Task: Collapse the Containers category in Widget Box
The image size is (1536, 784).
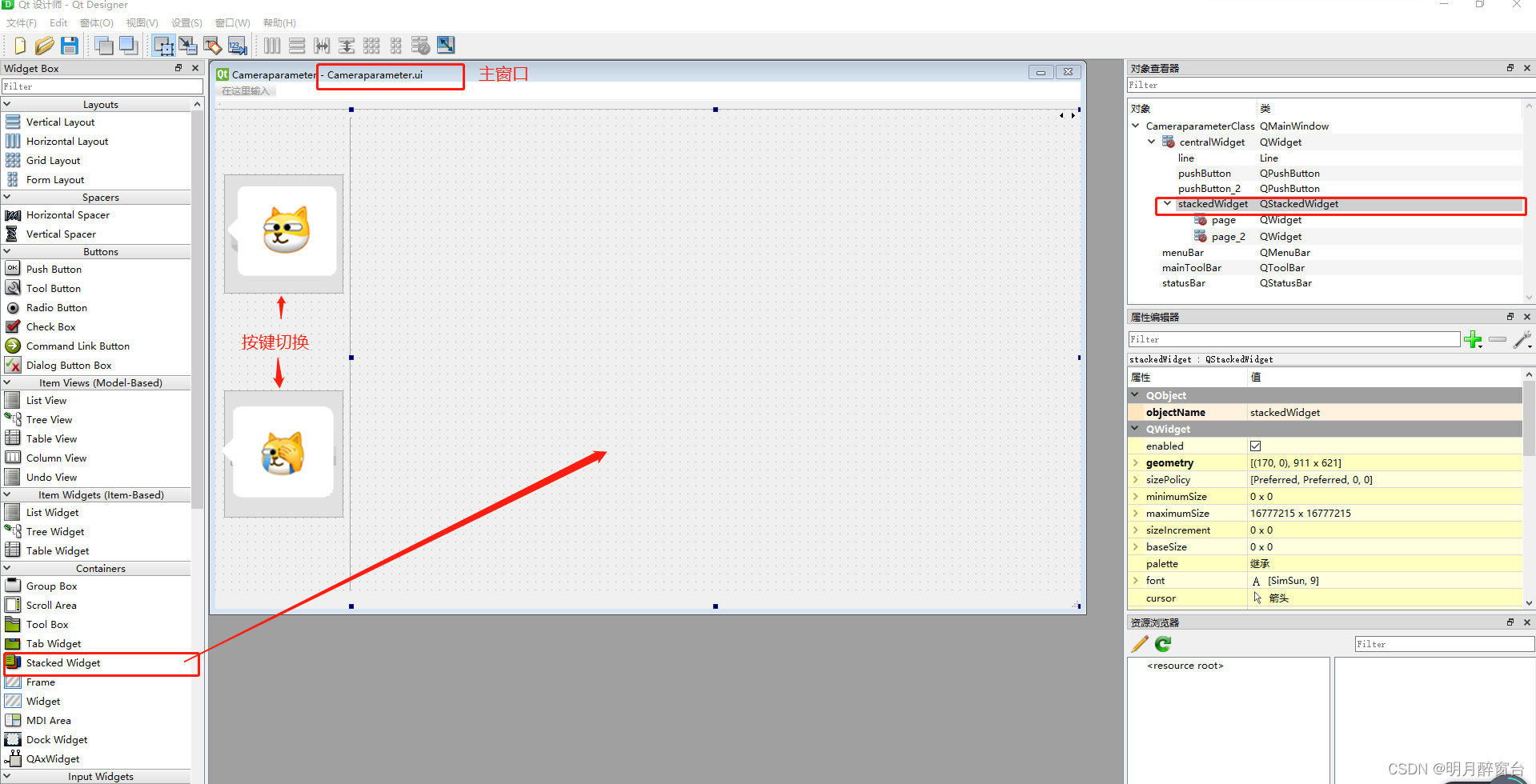Action: (x=7, y=568)
